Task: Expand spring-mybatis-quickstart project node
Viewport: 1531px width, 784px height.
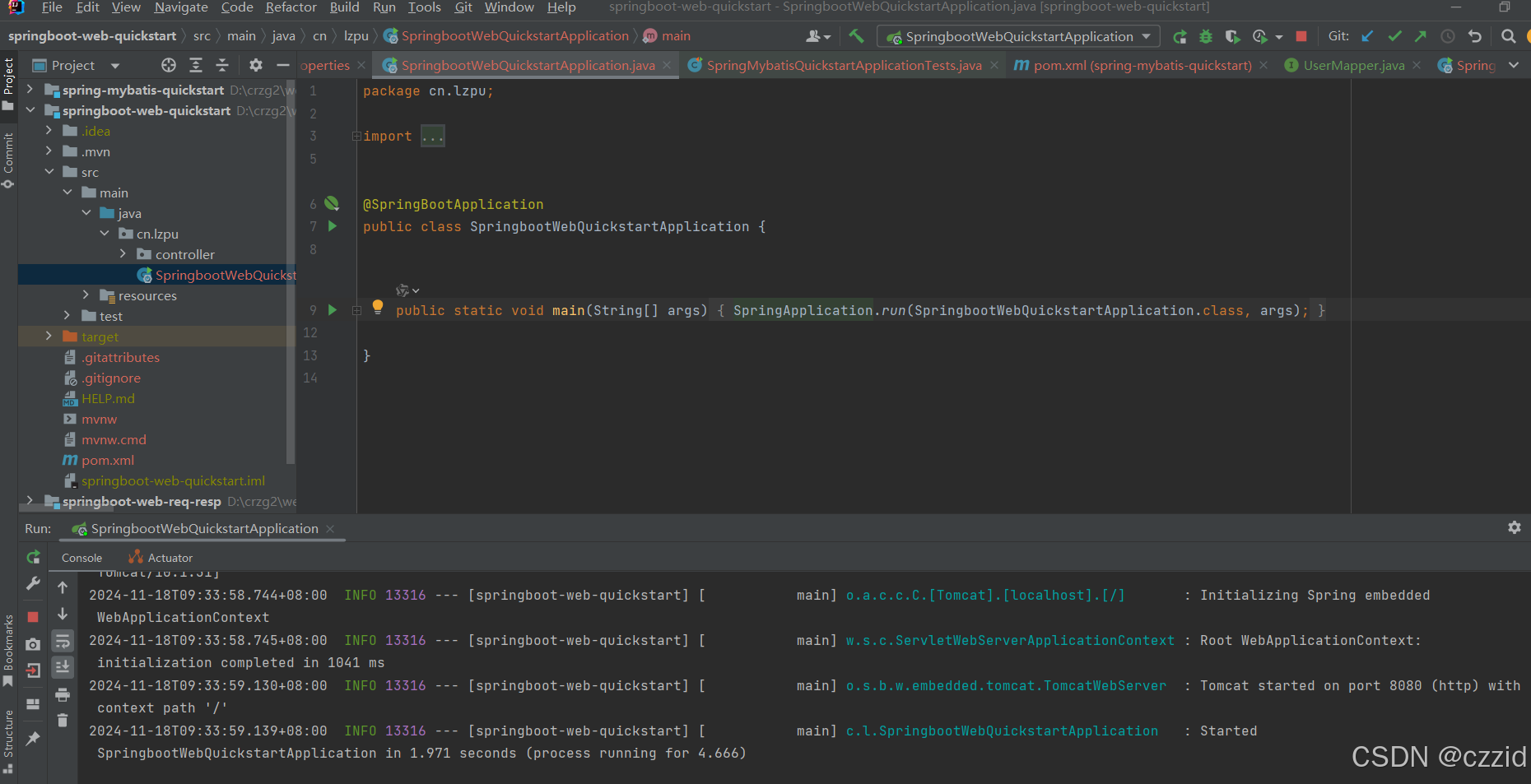Action: [30, 90]
